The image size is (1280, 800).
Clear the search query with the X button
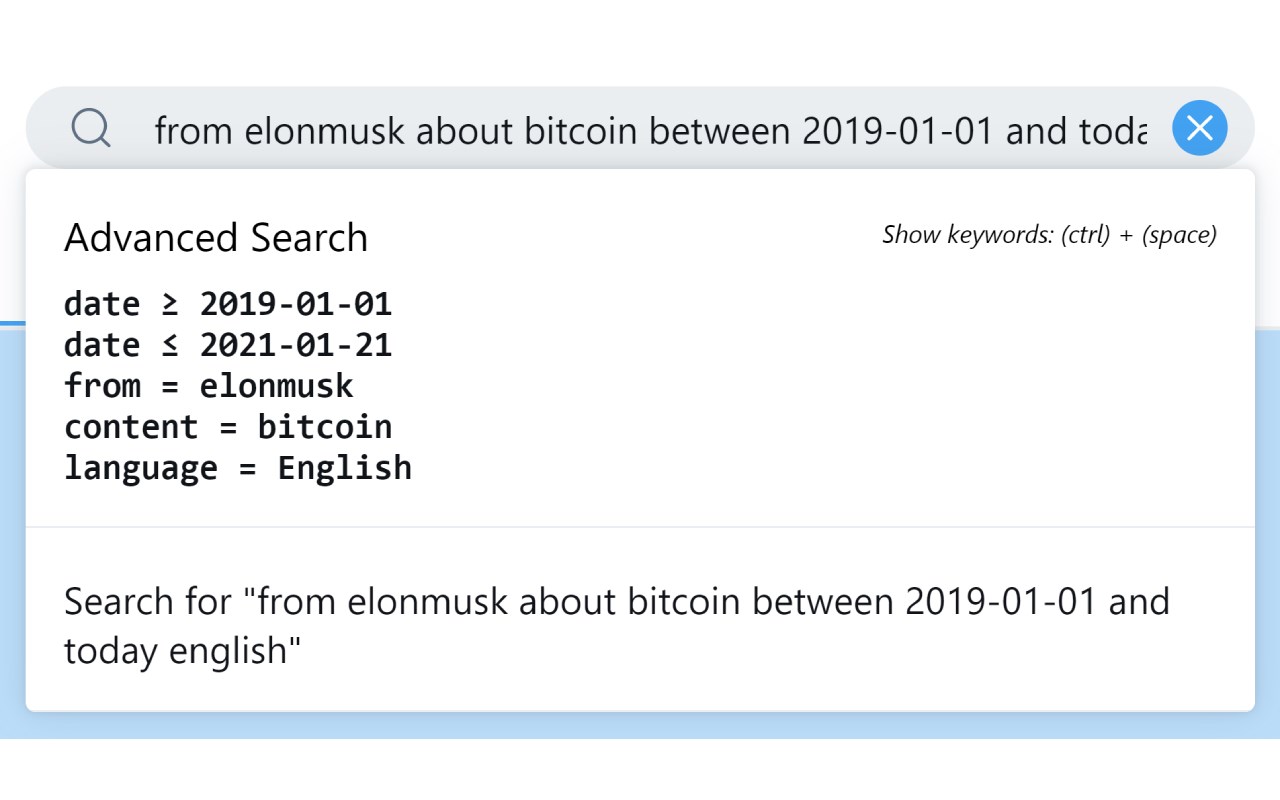click(1199, 128)
